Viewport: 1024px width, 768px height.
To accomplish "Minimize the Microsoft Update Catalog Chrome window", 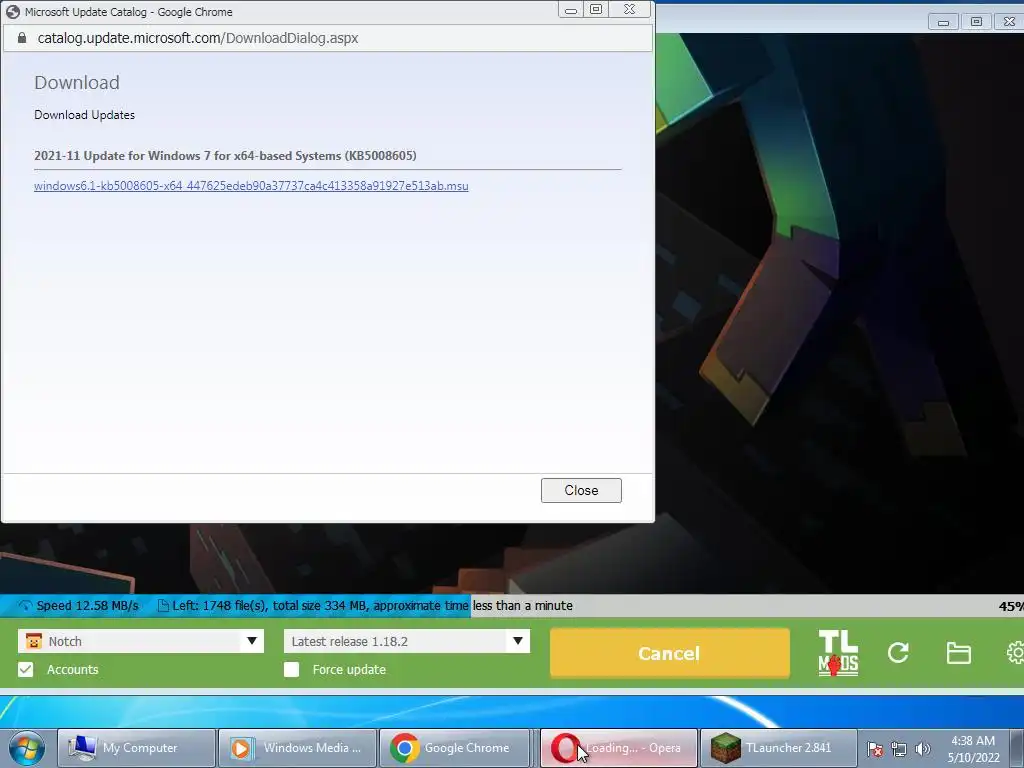I will tap(571, 10).
